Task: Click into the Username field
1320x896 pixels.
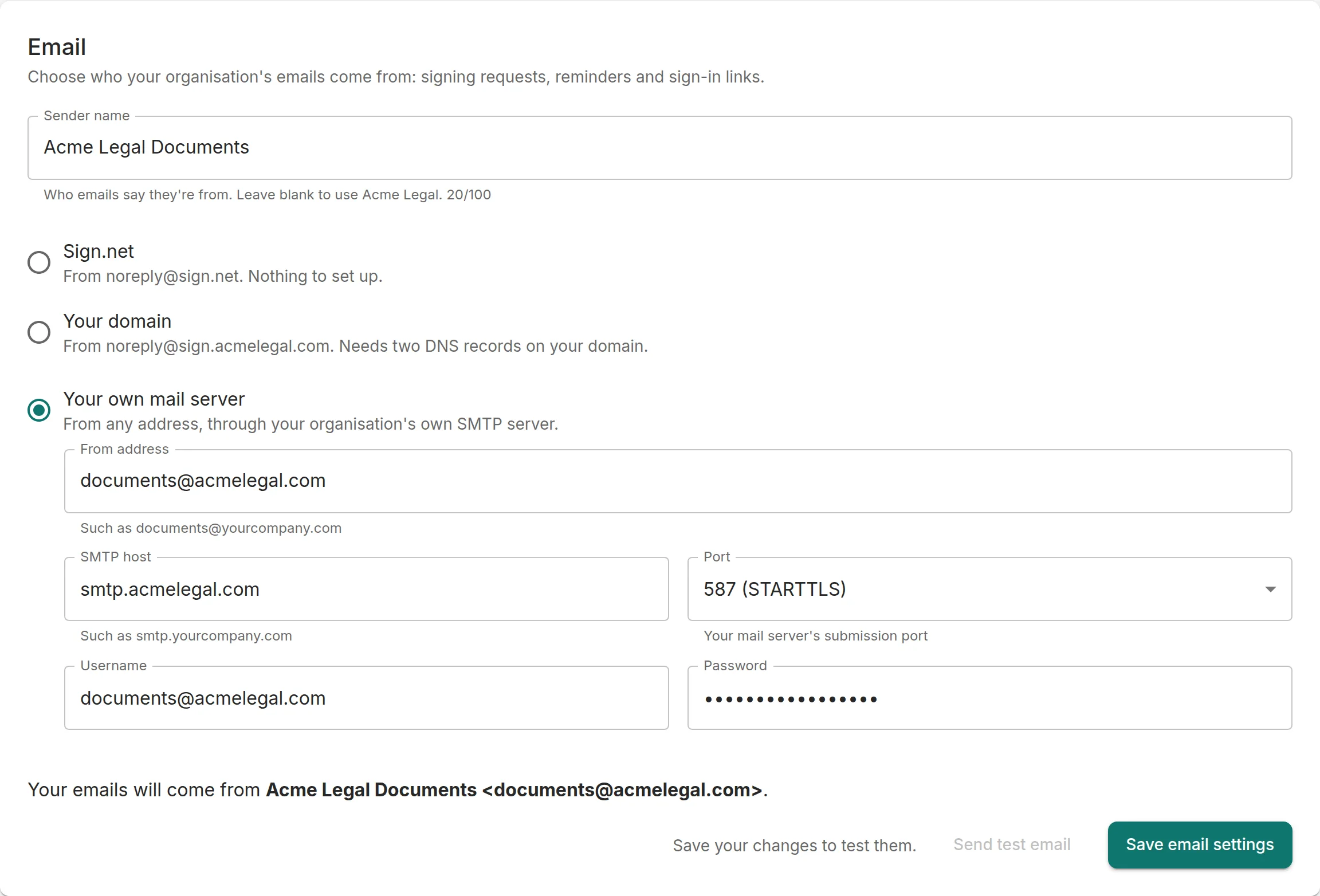Action: pos(366,698)
